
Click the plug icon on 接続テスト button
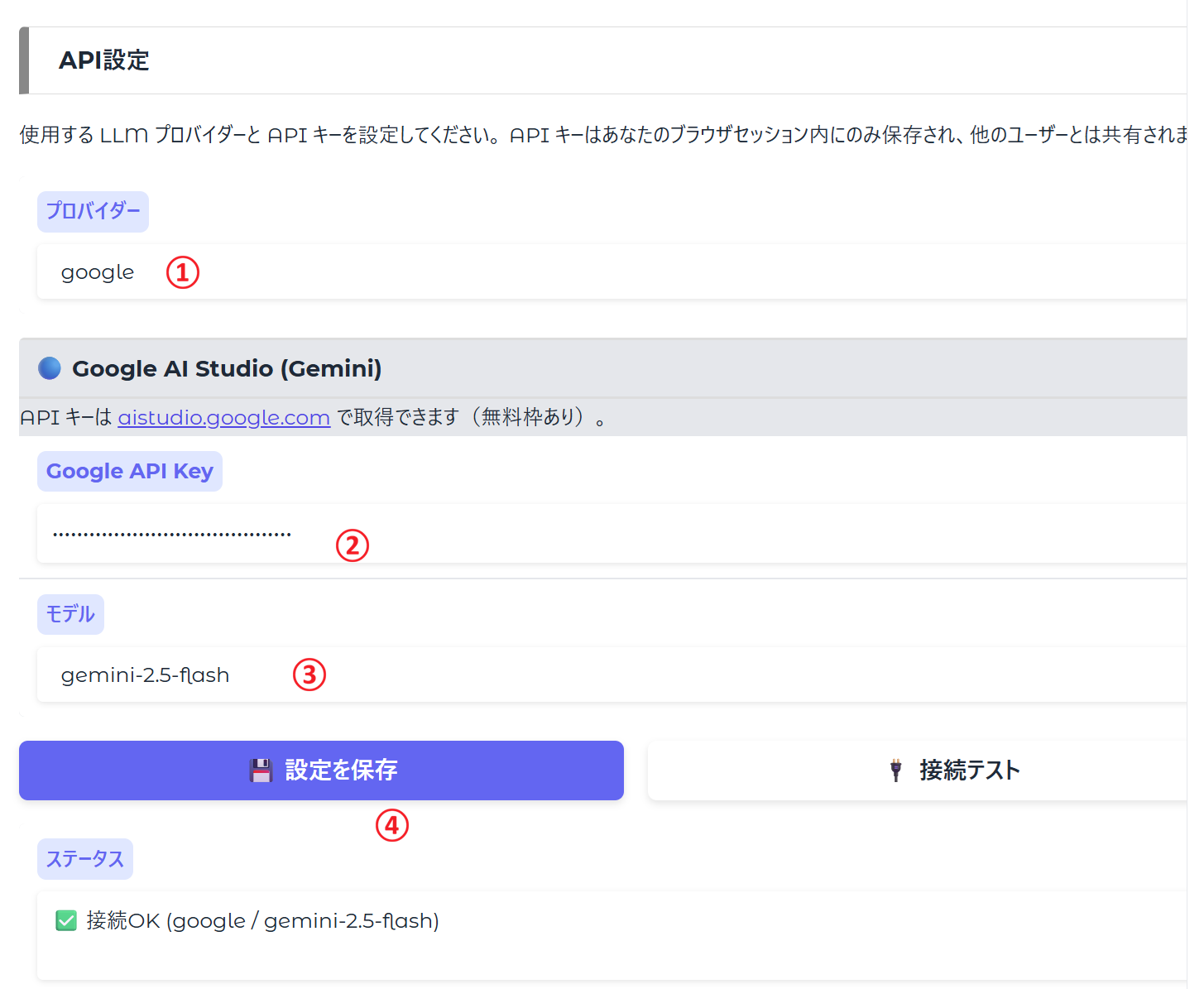click(895, 771)
